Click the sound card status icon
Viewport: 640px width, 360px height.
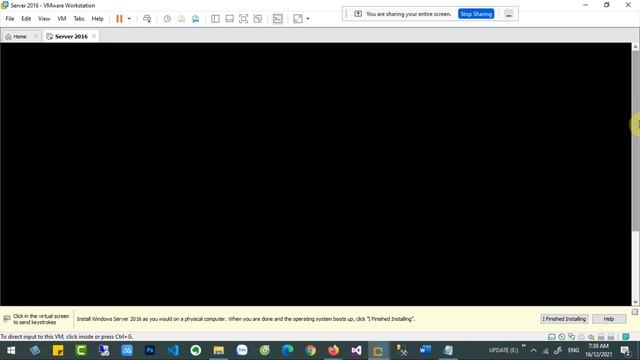[x=591, y=337]
